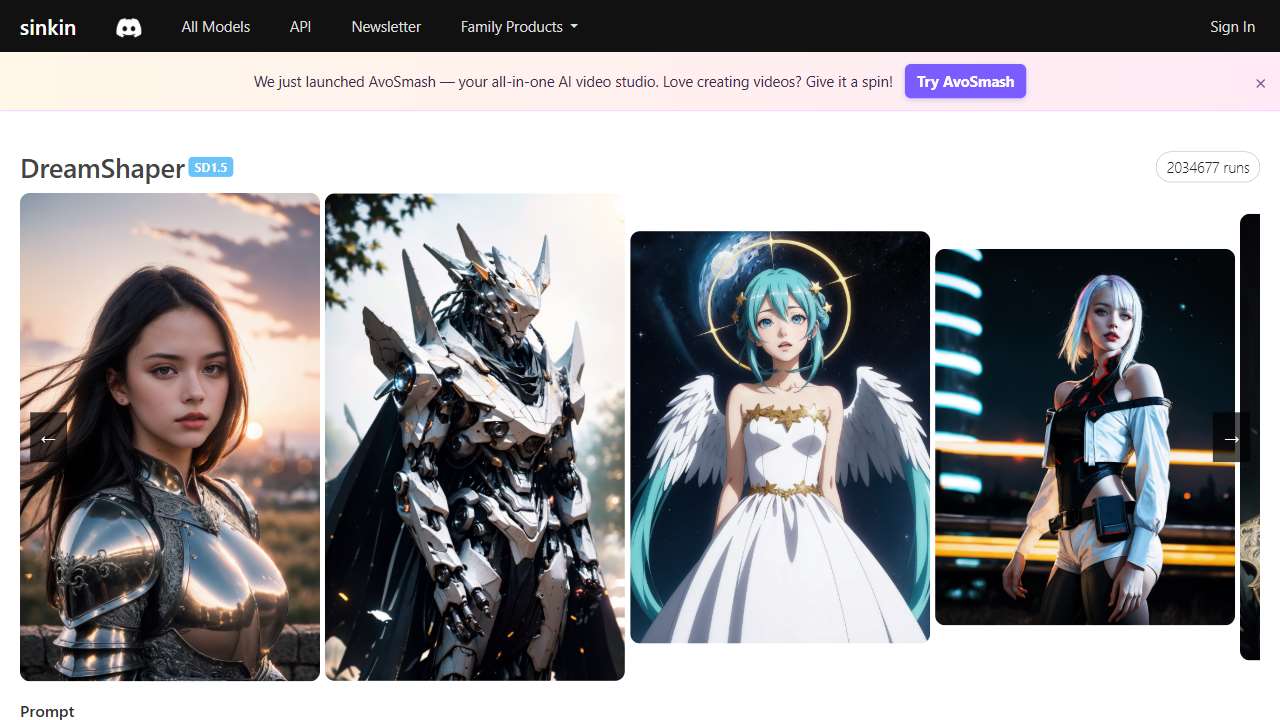Advance carousel with the right arrow

click(1231, 438)
